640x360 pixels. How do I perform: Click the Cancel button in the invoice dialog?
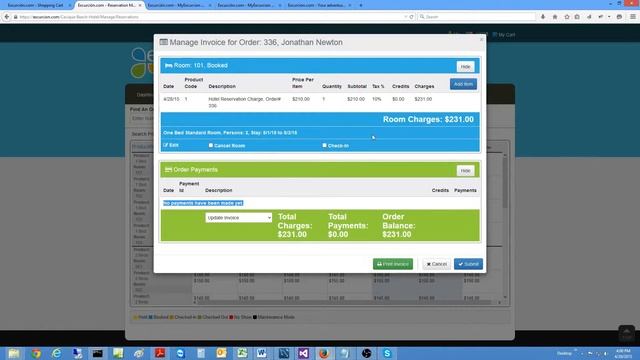coord(436,264)
